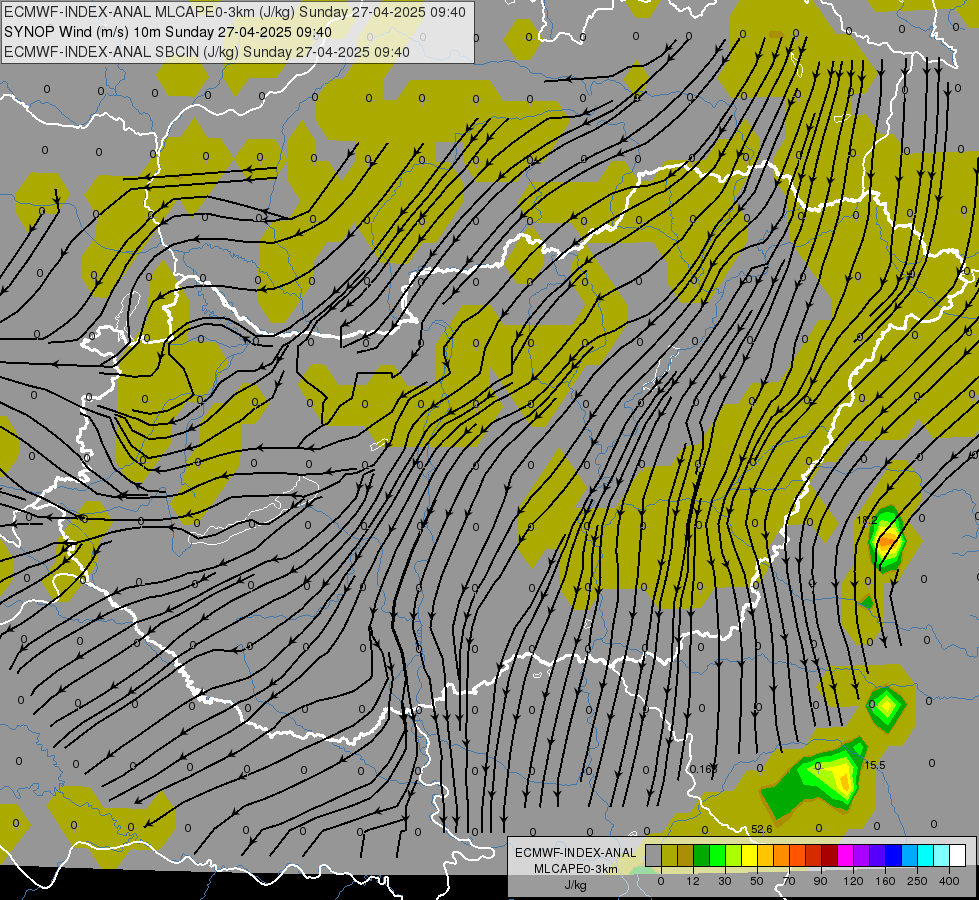979x900 pixels.
Task: Click the J/kg unit label
Action: click(x=576, y=885)
